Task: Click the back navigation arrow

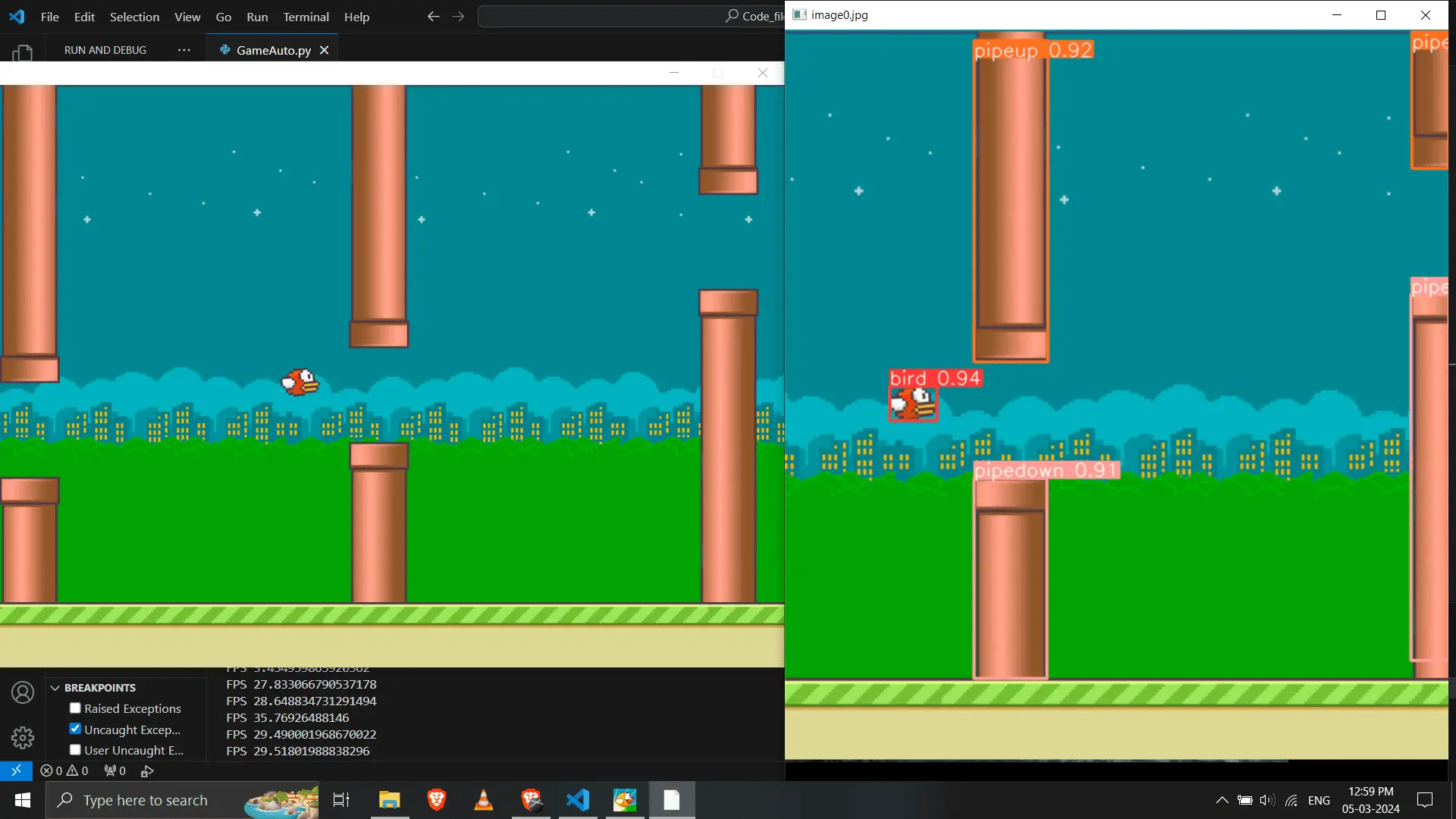Action: (432, 16)
